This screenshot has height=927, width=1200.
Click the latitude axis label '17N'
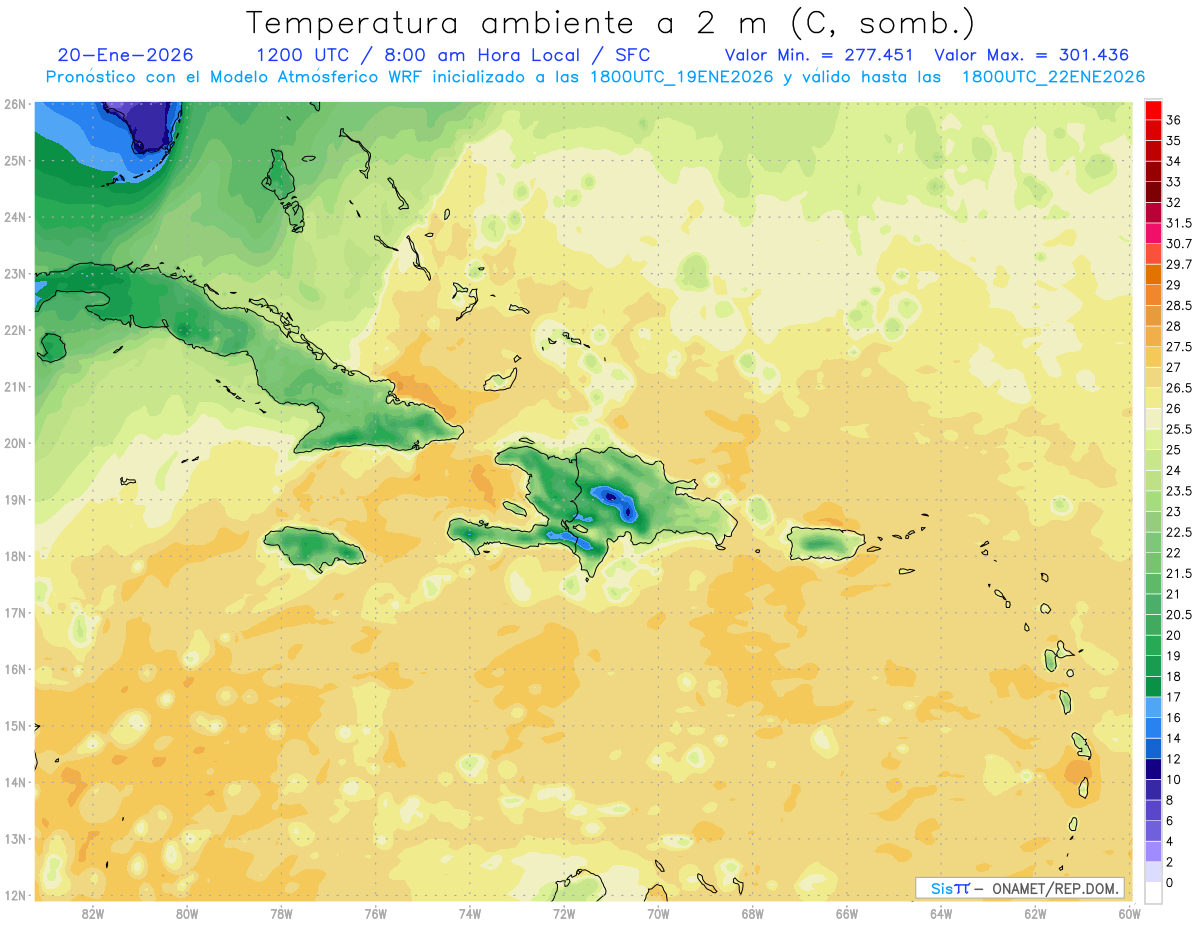[14, 612]
